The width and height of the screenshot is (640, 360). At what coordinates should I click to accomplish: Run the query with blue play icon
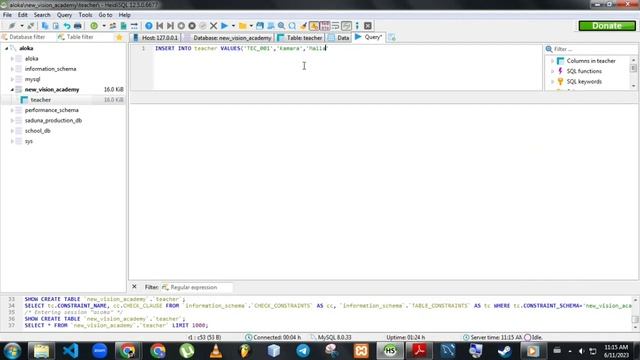click(224, 26)
